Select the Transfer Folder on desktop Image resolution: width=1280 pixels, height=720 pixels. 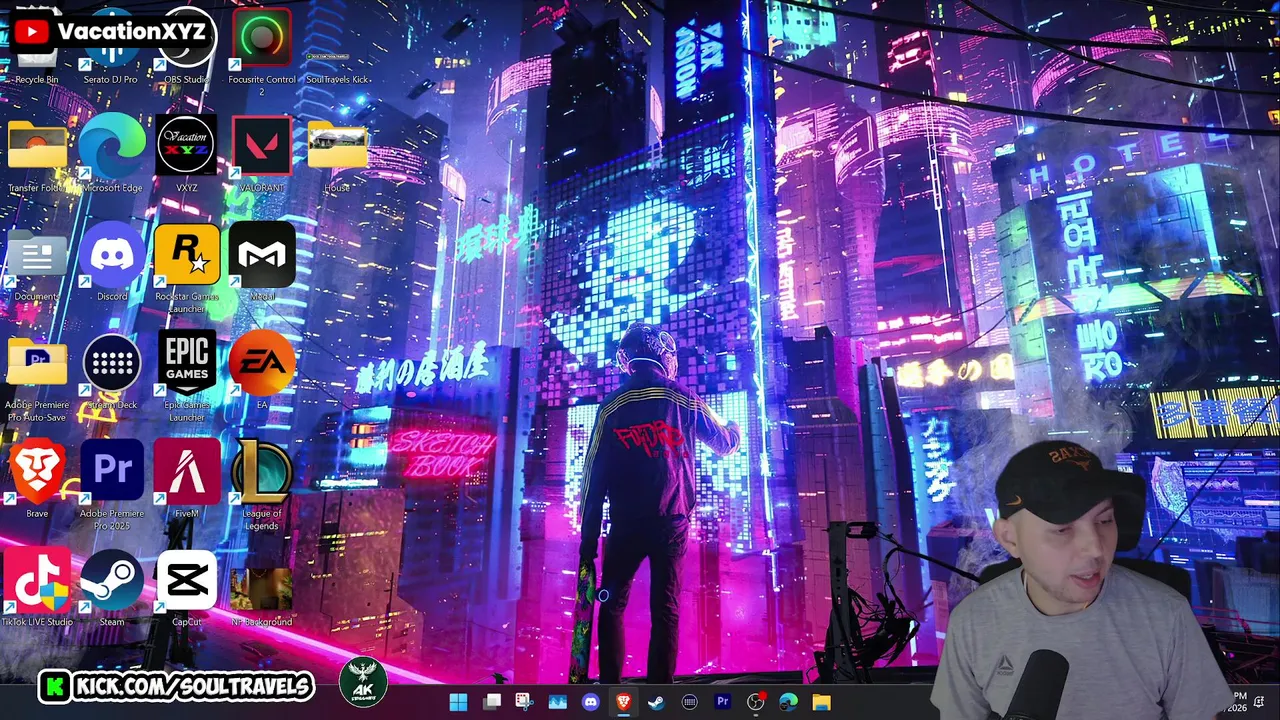(37, 154)
